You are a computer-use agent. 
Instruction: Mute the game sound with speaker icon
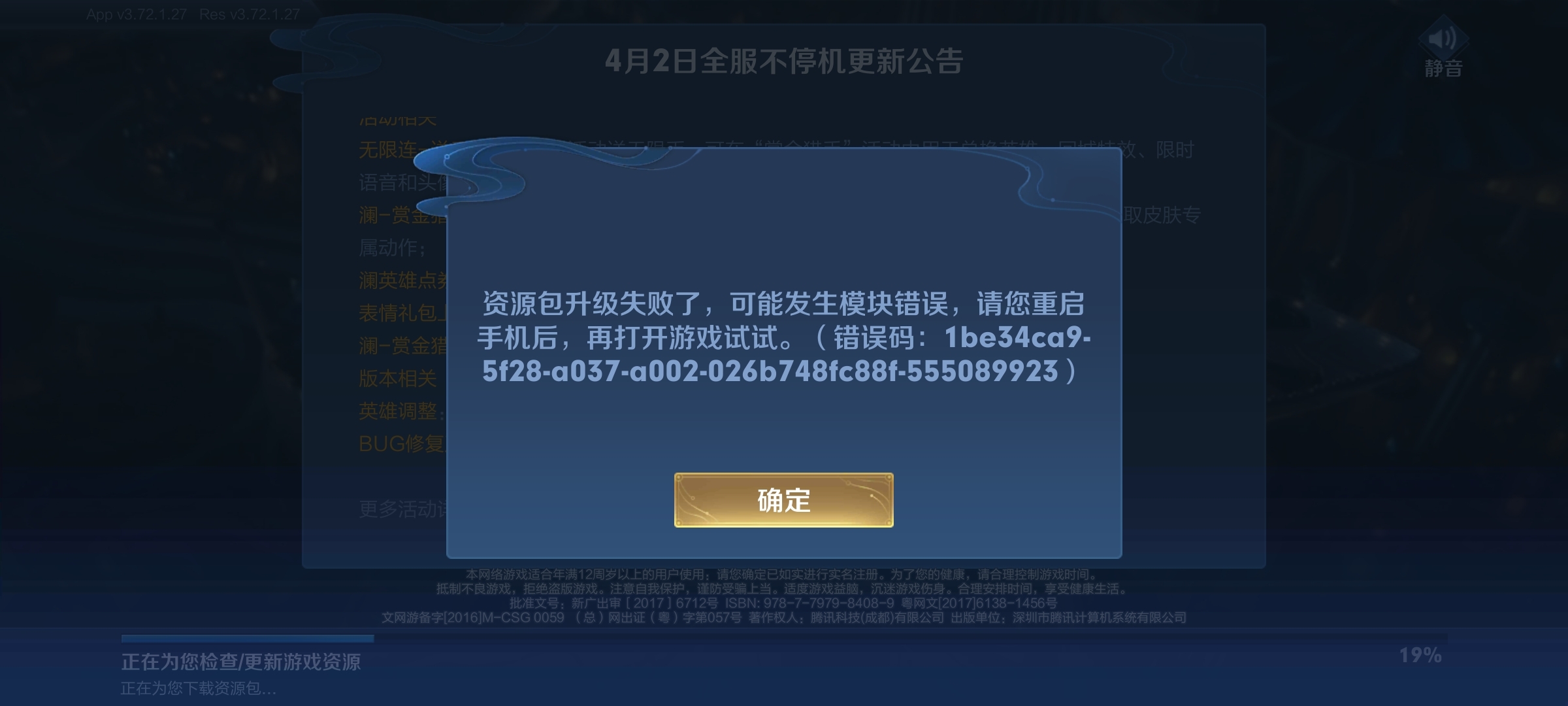pos(1443,39)
